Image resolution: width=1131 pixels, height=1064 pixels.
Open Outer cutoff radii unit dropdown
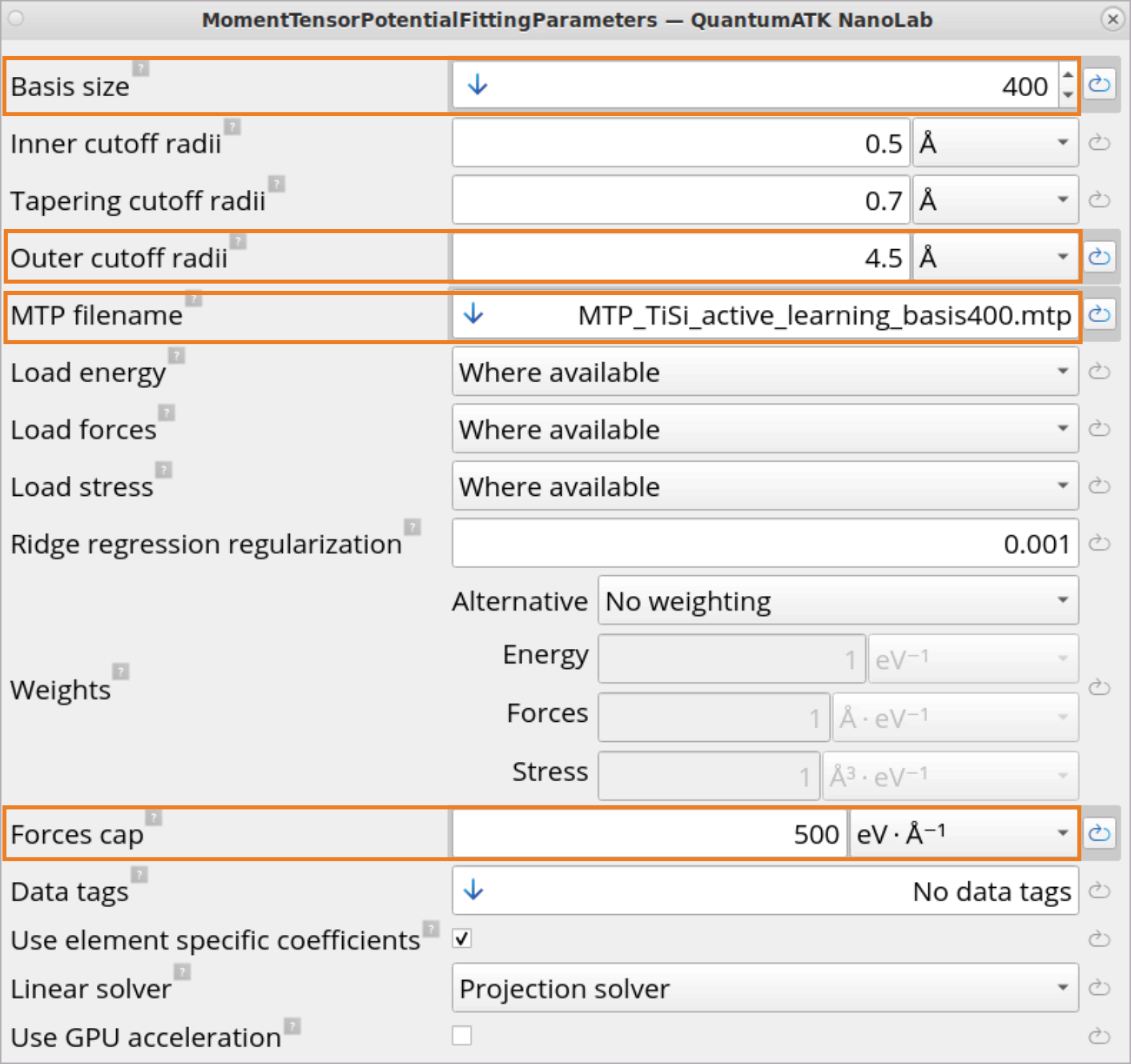pyautogui.click(x=995, y=258)
